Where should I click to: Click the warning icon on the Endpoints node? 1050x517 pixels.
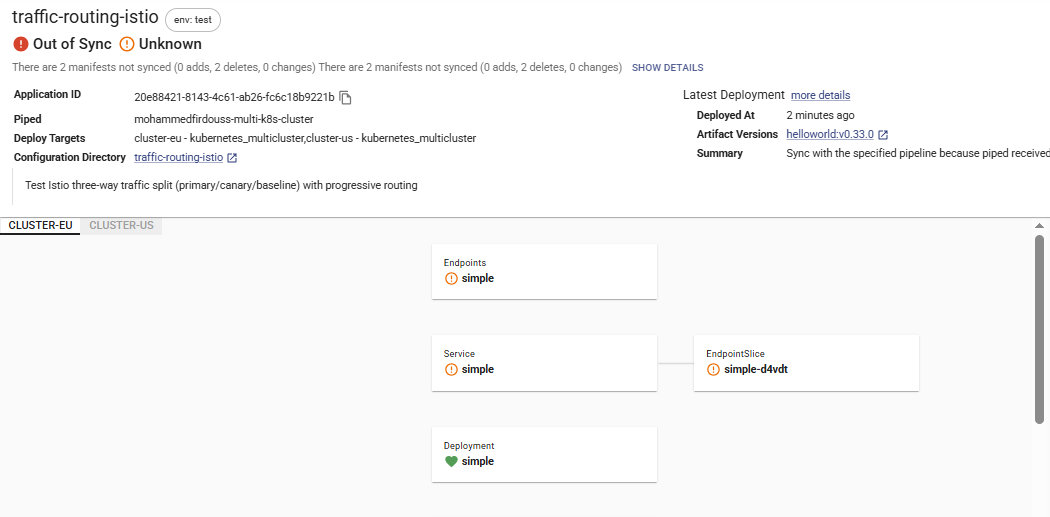[x=451, y=278]
